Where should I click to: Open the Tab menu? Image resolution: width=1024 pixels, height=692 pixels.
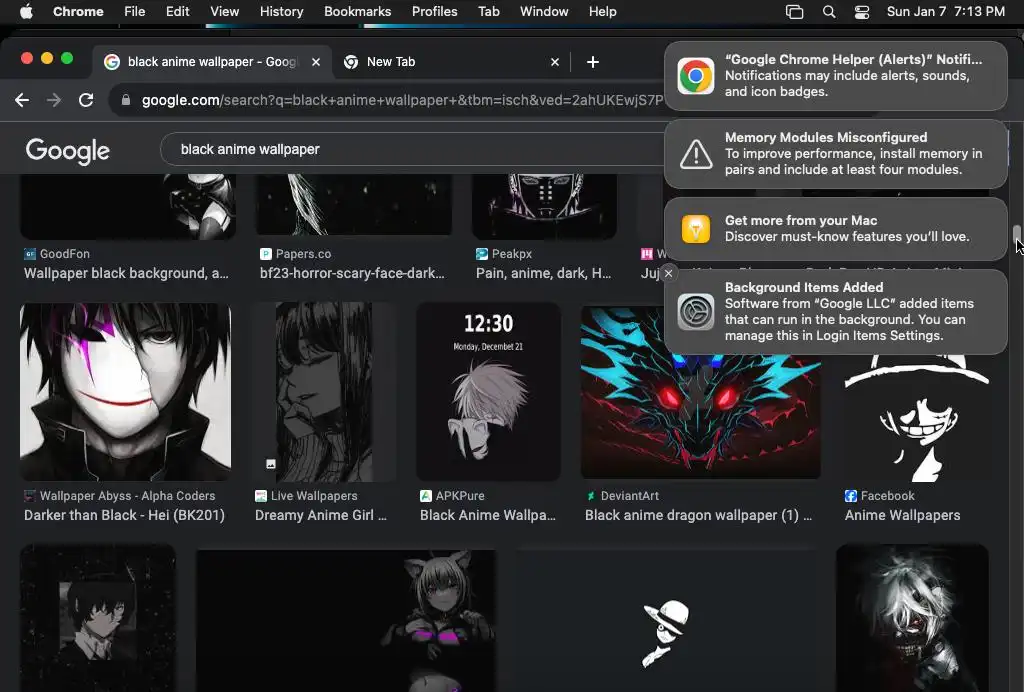(488, 12)
